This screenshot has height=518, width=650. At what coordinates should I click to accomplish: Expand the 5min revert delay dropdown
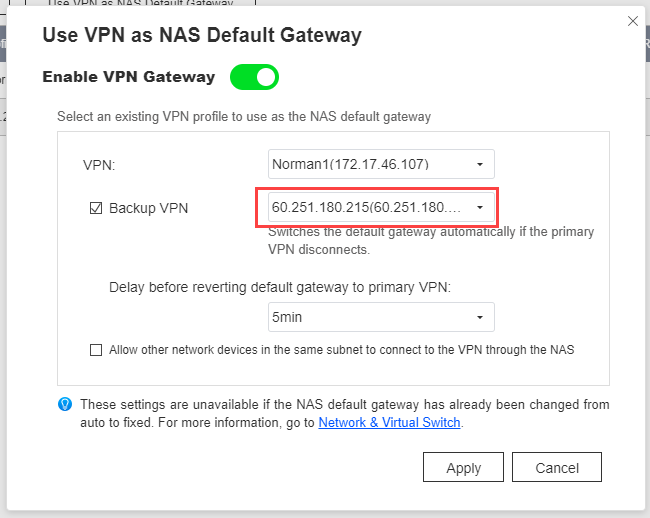(x=381, y=317)
